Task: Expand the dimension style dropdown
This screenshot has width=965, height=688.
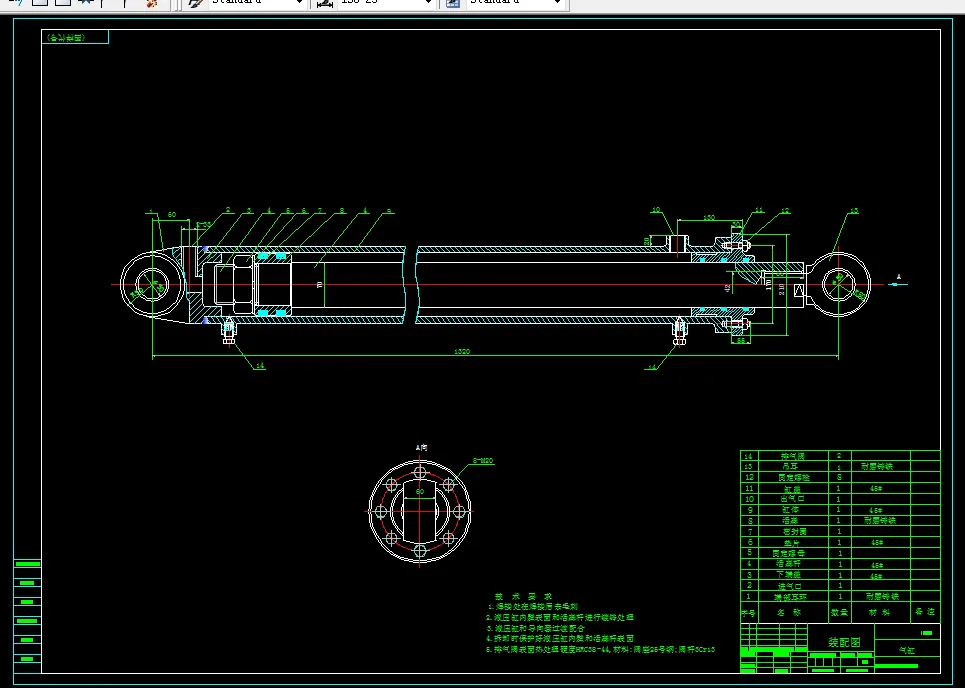Action: (428, 2)
